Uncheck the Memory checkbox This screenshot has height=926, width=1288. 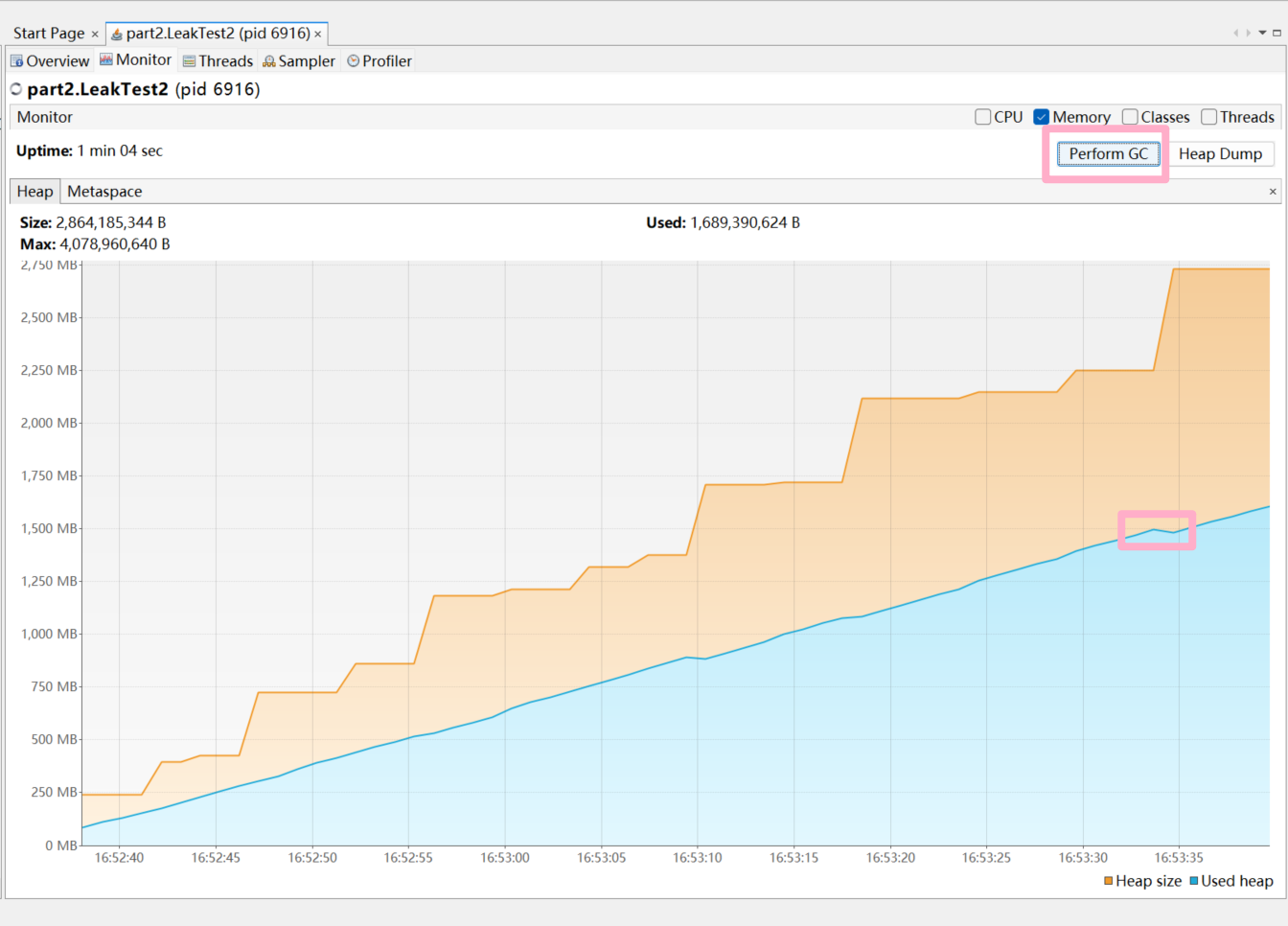(x=1042, y=117)
